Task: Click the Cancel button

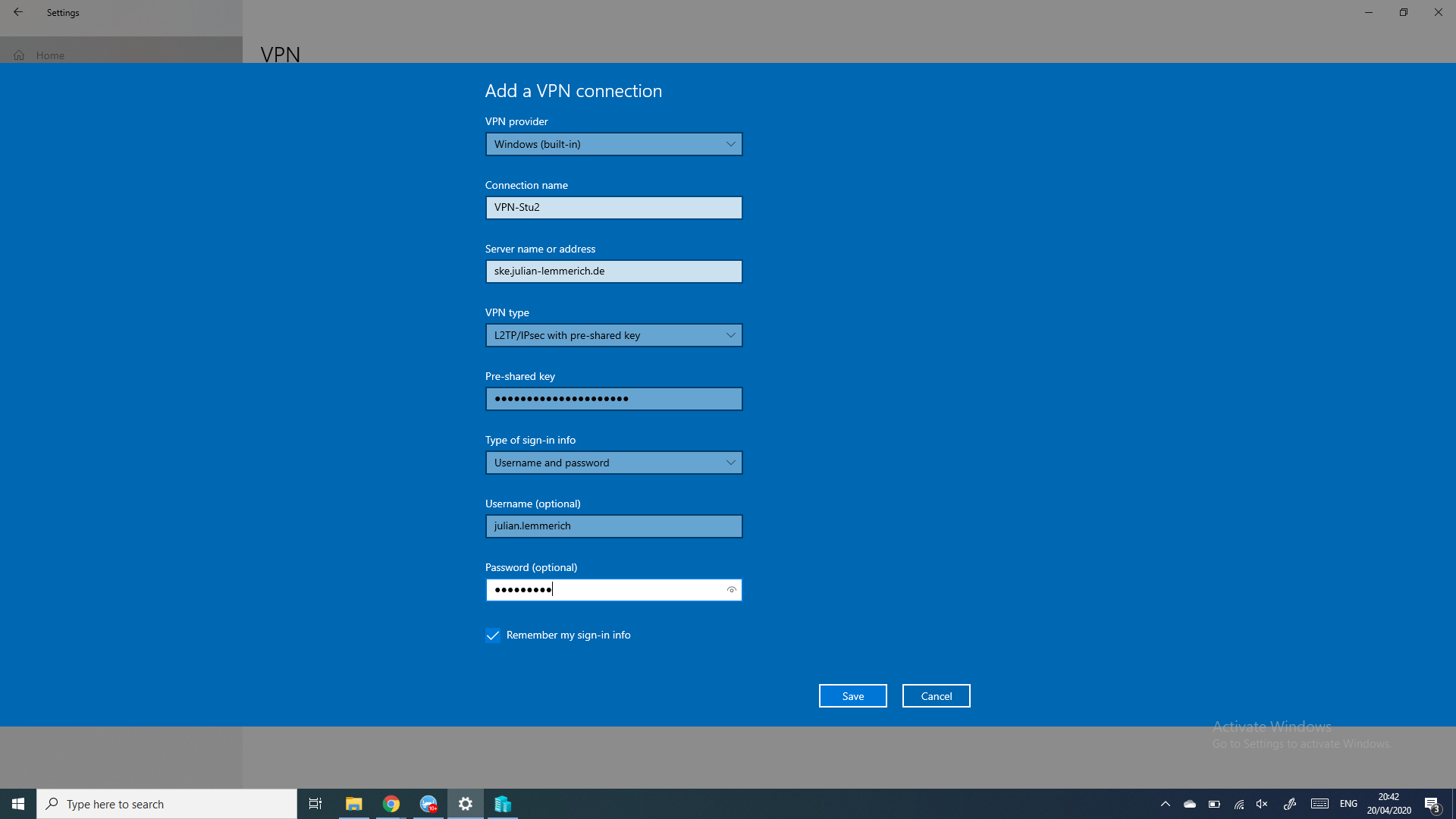Action: (x=936, y=696)
